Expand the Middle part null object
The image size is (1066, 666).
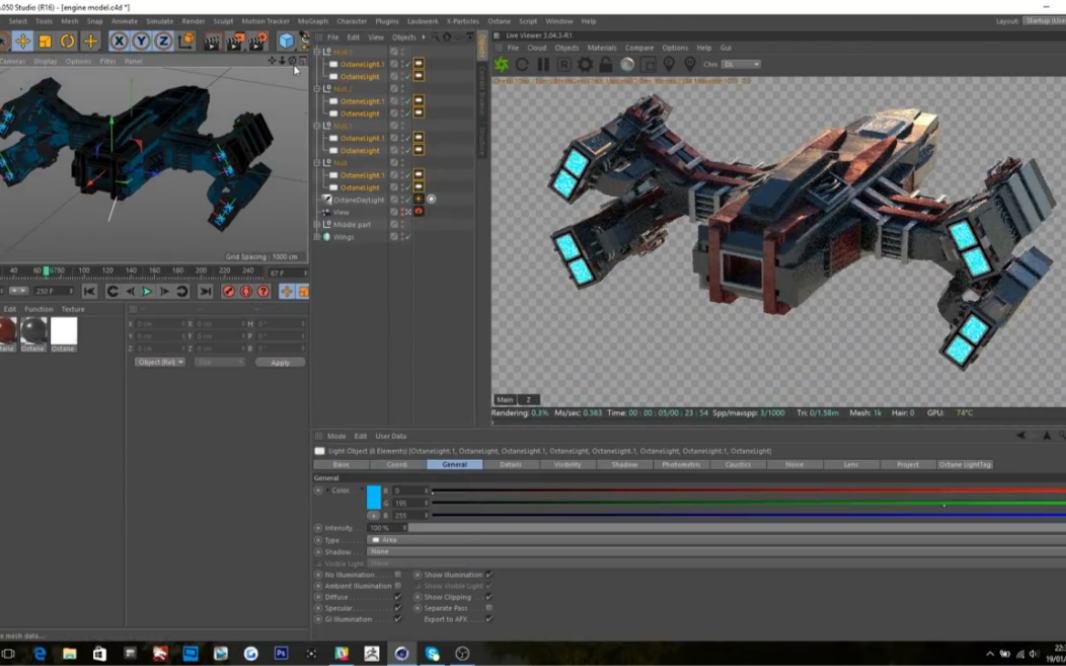318,225
